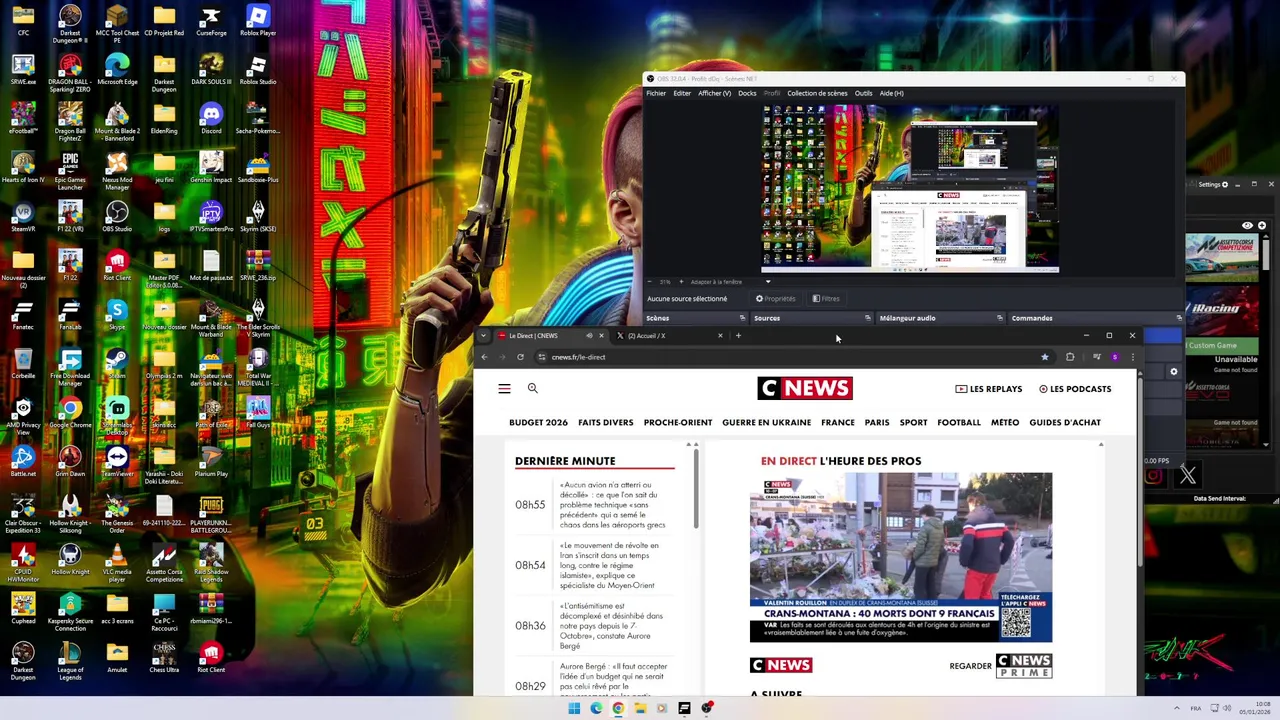Screen dimensions: 1280x720
Task: Bookmark the page with the star icon
Action: [1044, 357]
